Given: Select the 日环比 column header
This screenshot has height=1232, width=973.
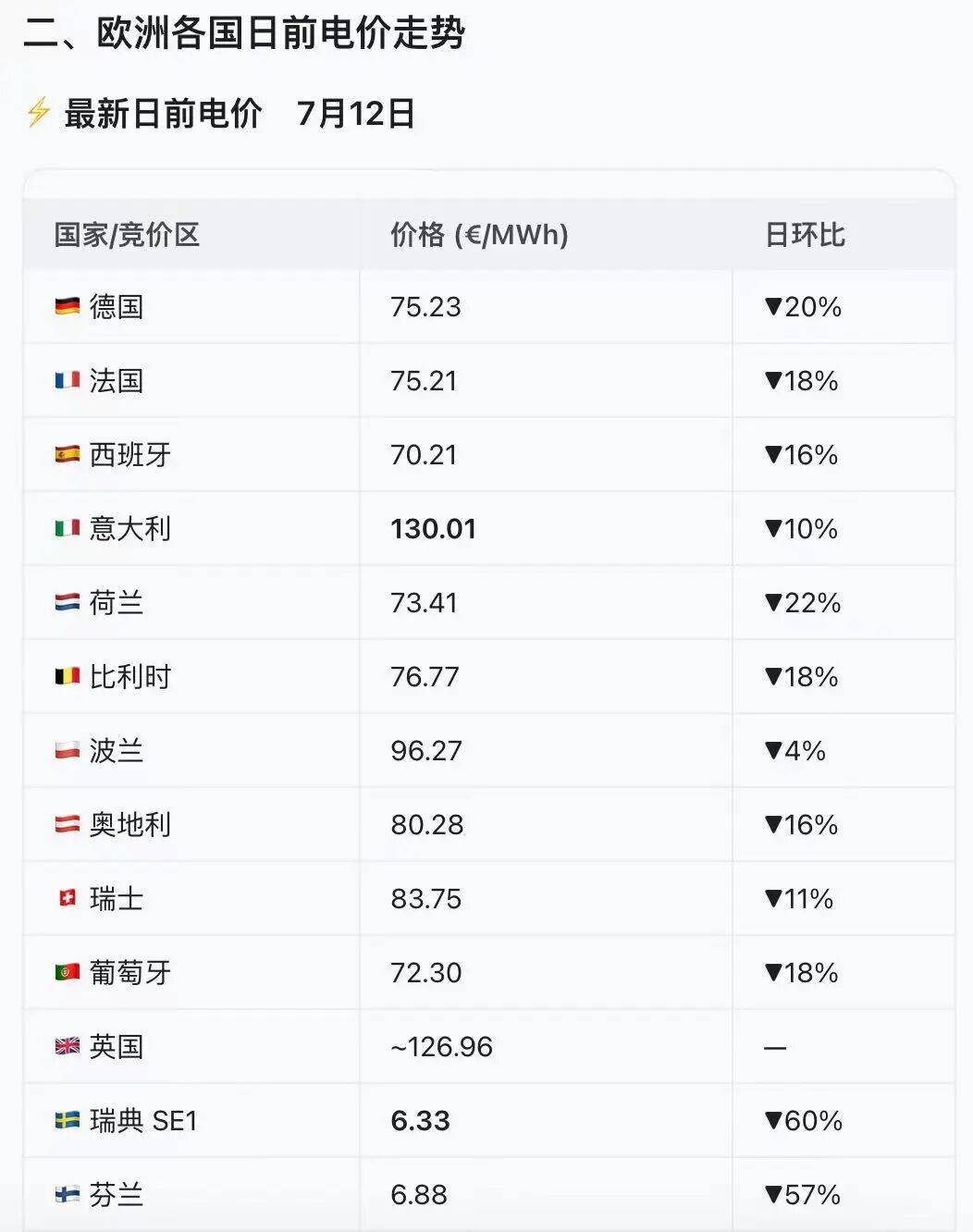Looking at the screenshot, I should 805,235.
